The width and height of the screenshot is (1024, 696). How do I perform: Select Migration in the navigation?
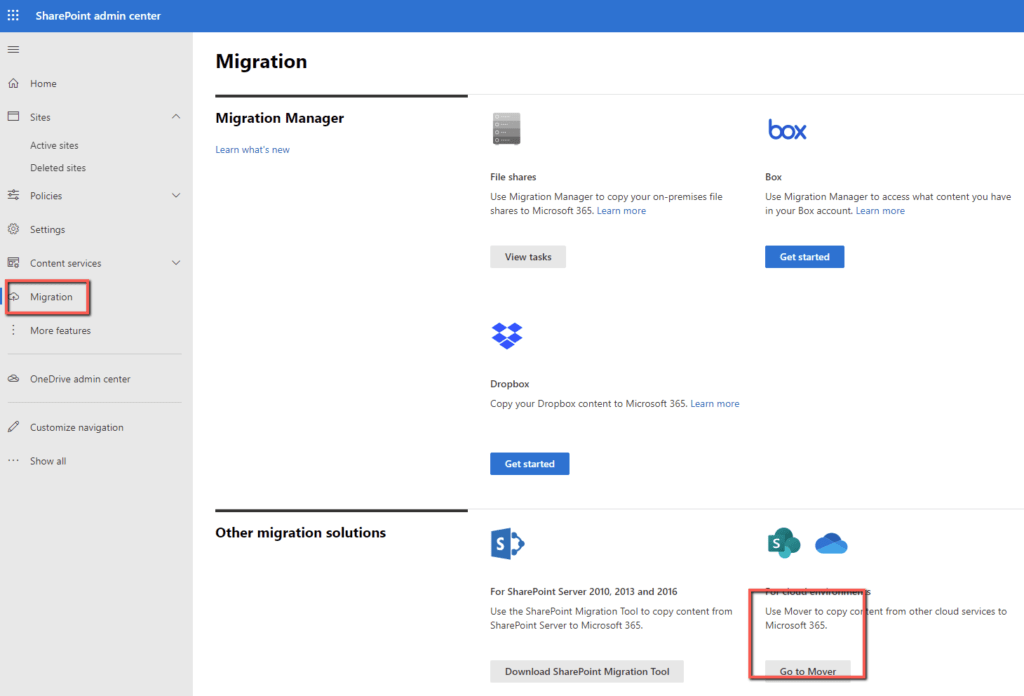point(51,297)
